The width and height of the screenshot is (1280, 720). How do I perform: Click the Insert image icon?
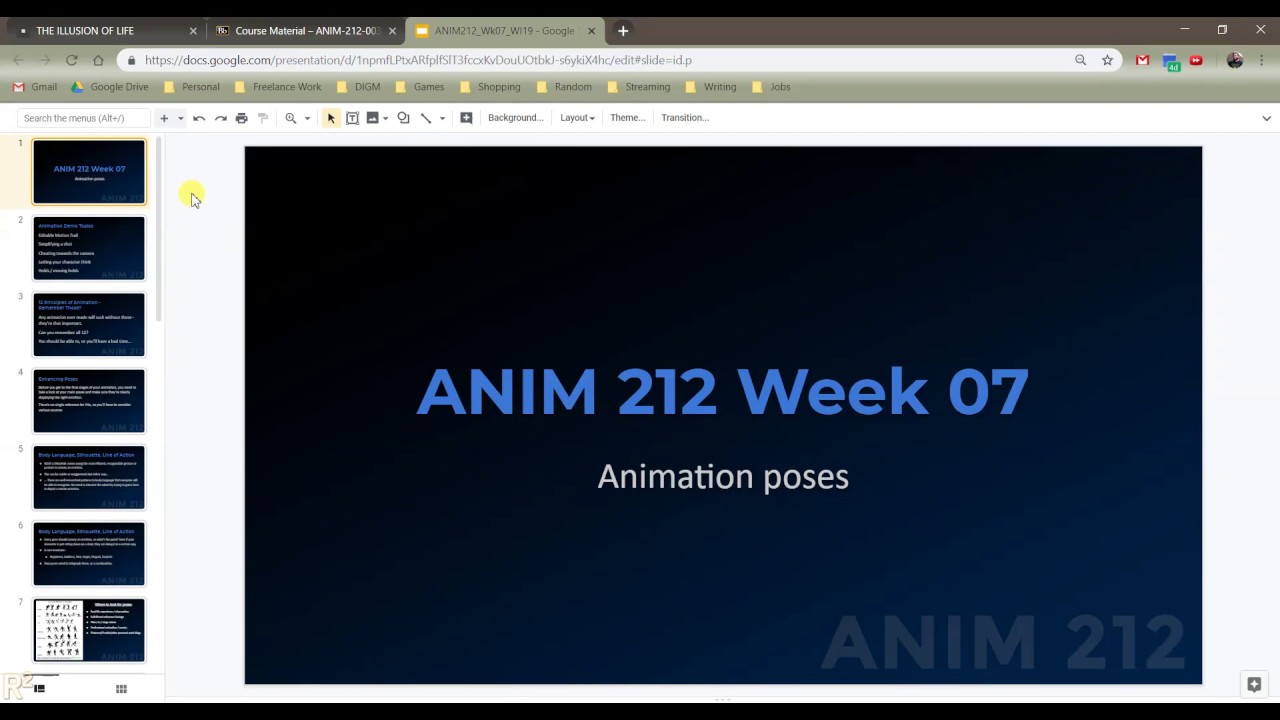373,118
